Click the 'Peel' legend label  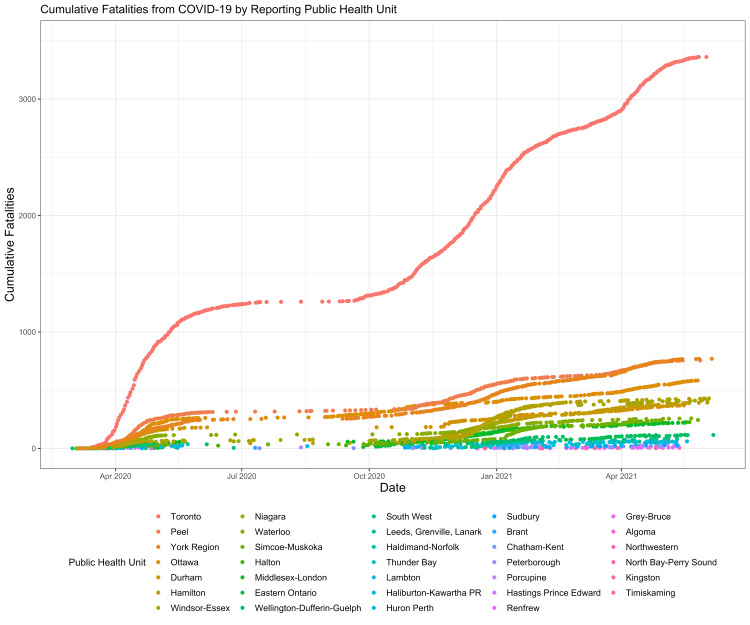coord(179,532)
